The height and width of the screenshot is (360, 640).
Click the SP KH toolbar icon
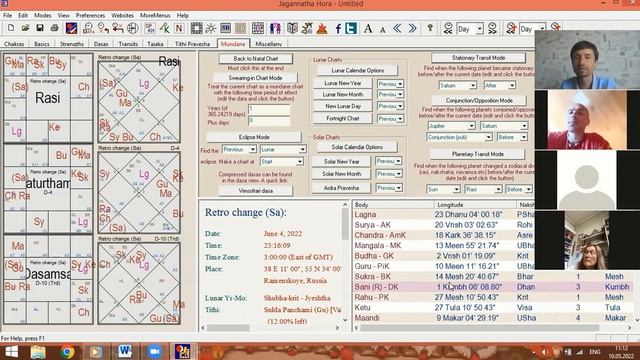[x=150, y=28]
